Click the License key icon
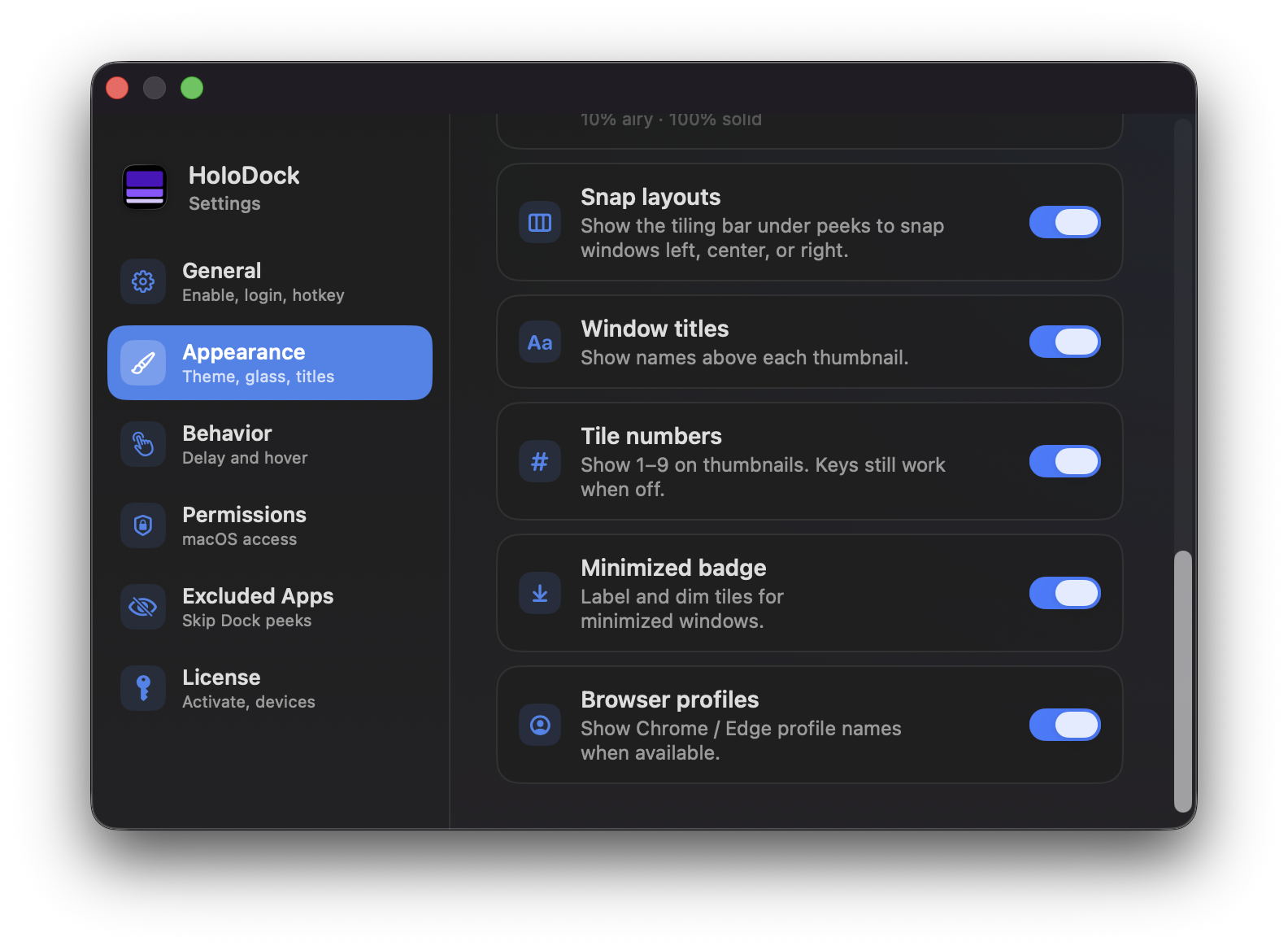Screen dimensions: 1288x950 tap(143, 688)
